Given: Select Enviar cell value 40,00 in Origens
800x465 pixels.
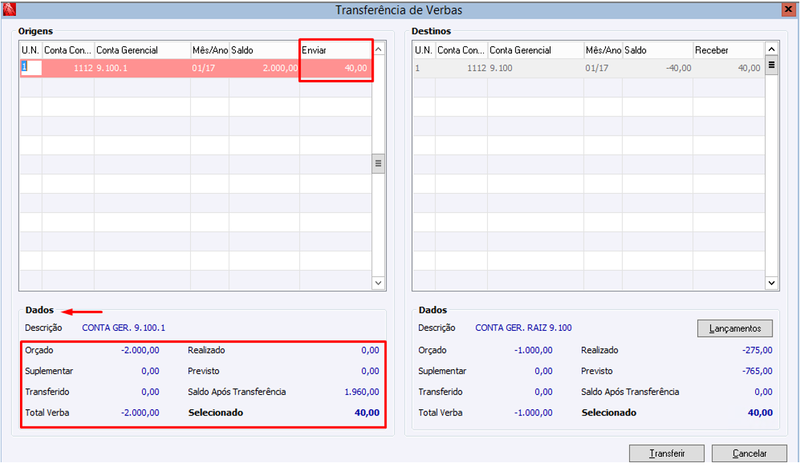Looking at the screenshot, I should click(335, 68).
